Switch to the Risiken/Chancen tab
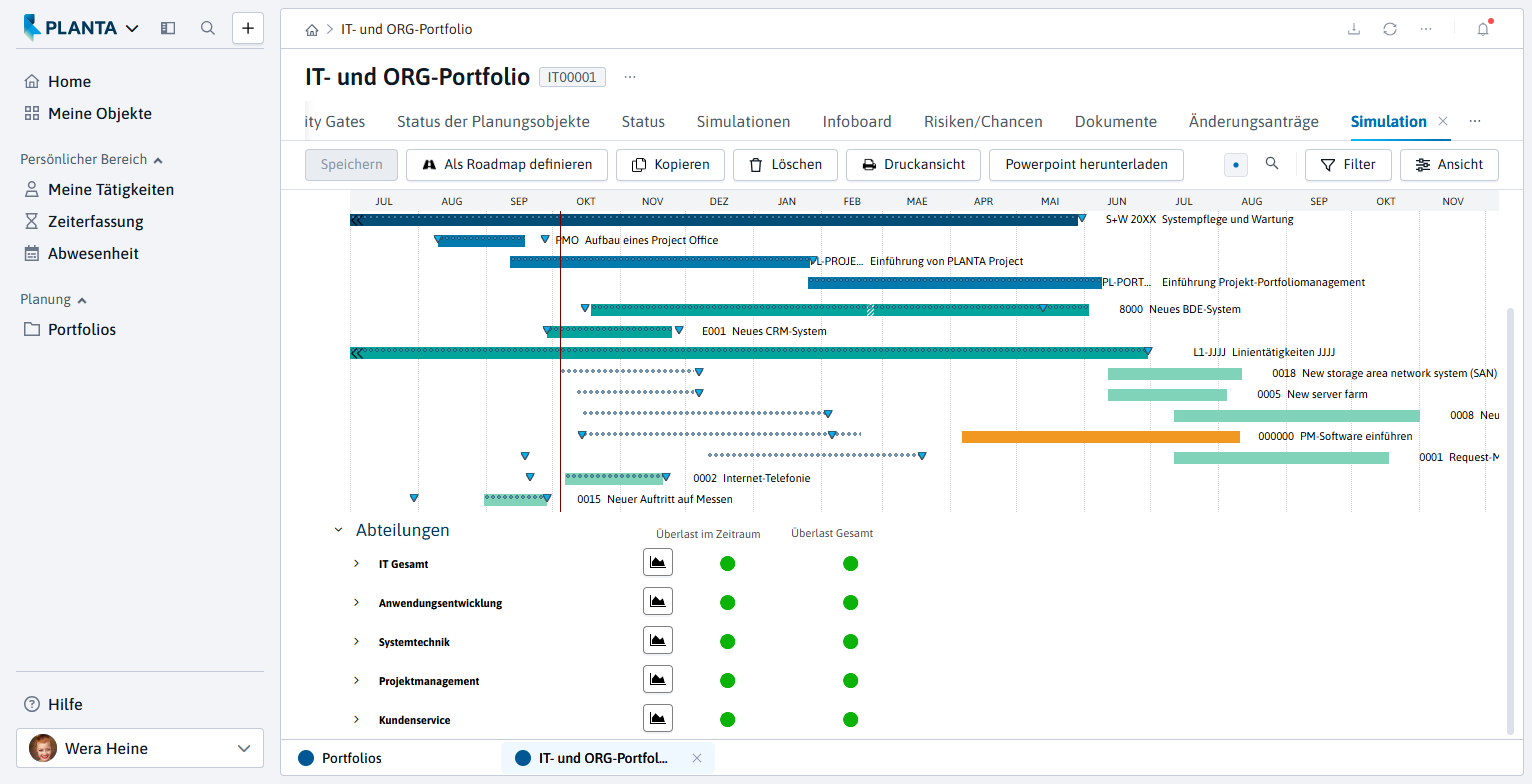The image size is (1532, 784). (983, 122)
